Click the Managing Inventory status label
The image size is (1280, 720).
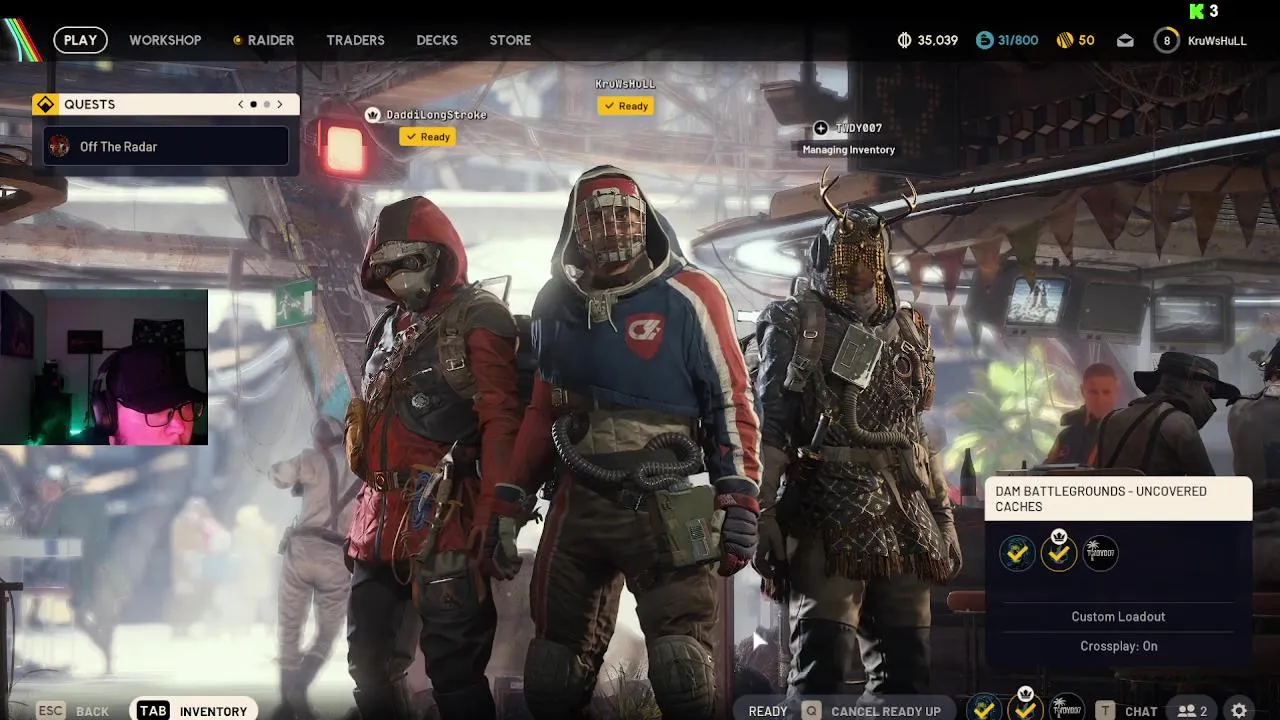[x=848, y=150]
